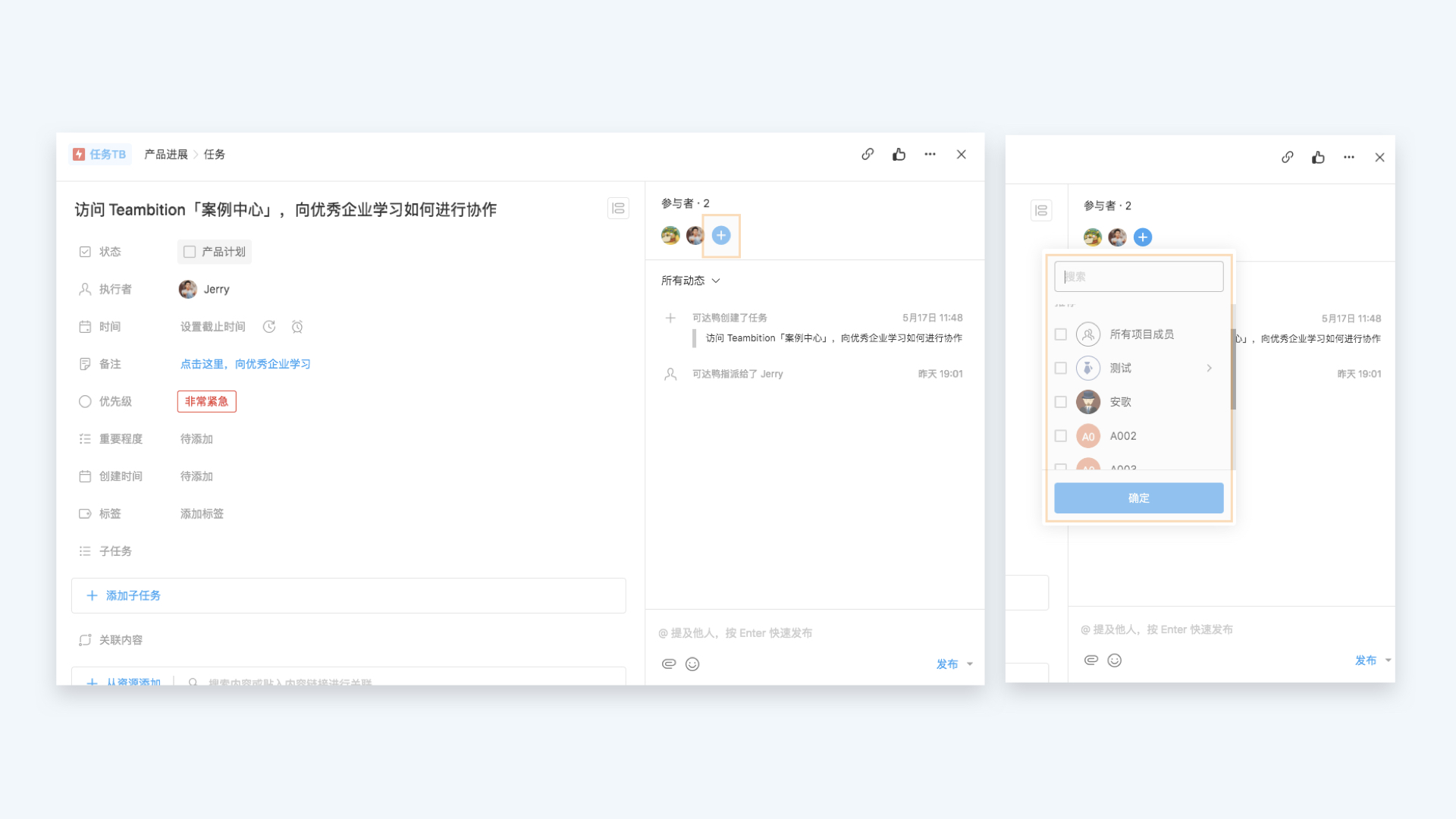The image size is (1456, 819).
Task: Open 任务 breadcrumb item
Action: (215, 154)
